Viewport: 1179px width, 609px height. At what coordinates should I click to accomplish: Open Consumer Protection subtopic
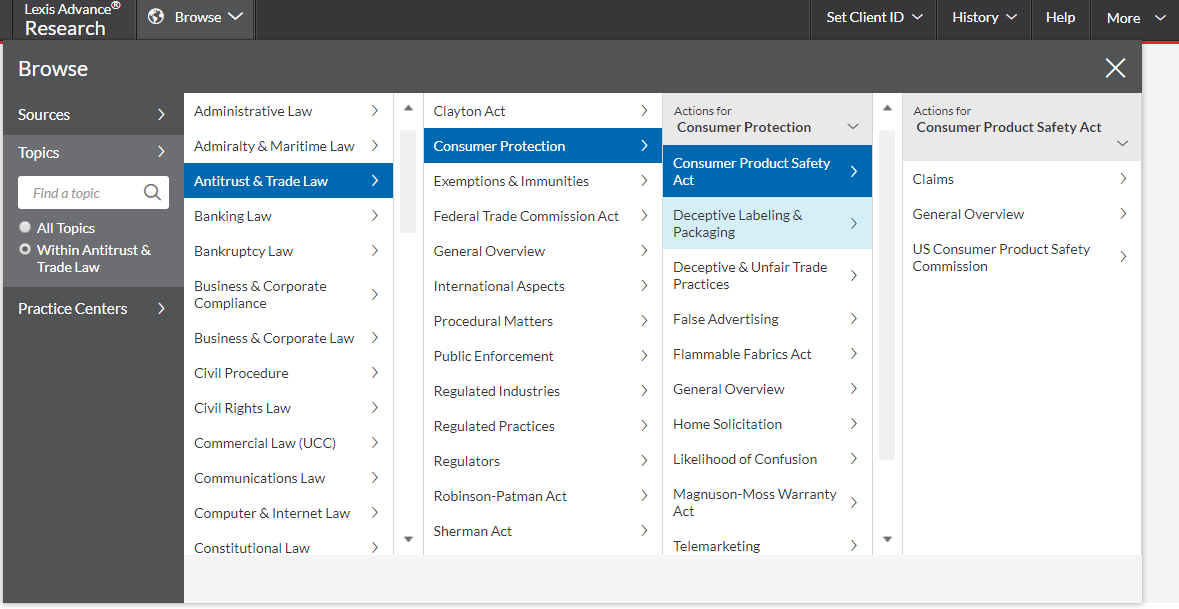542,146
